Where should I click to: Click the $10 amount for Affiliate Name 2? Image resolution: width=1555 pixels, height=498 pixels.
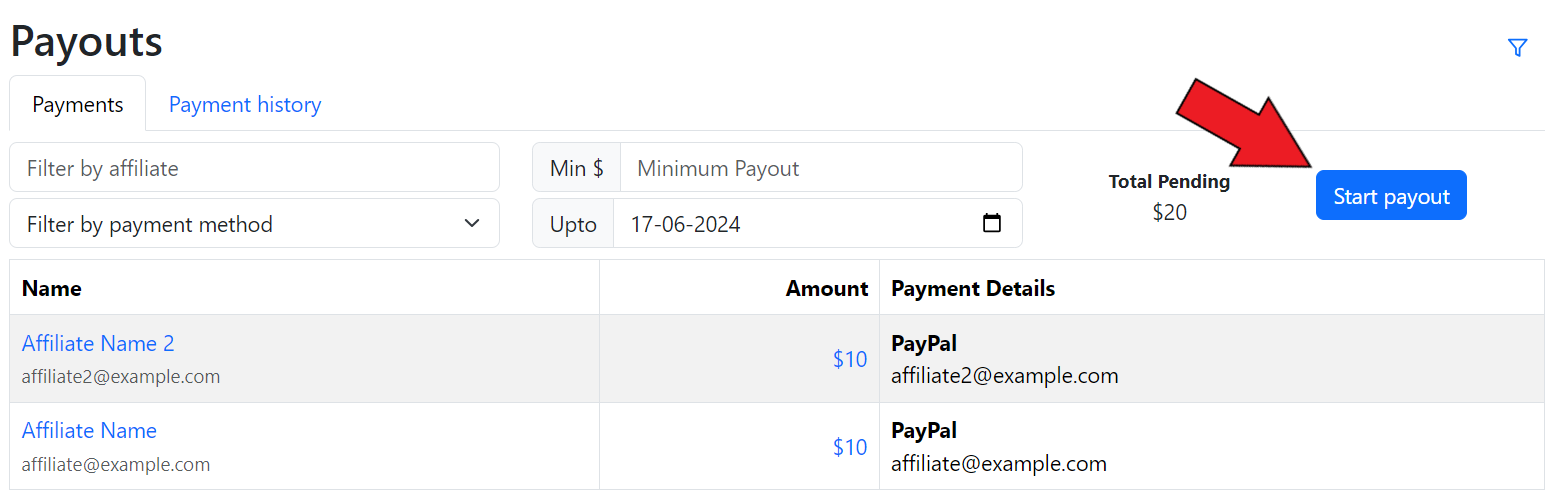pos(849,360)
